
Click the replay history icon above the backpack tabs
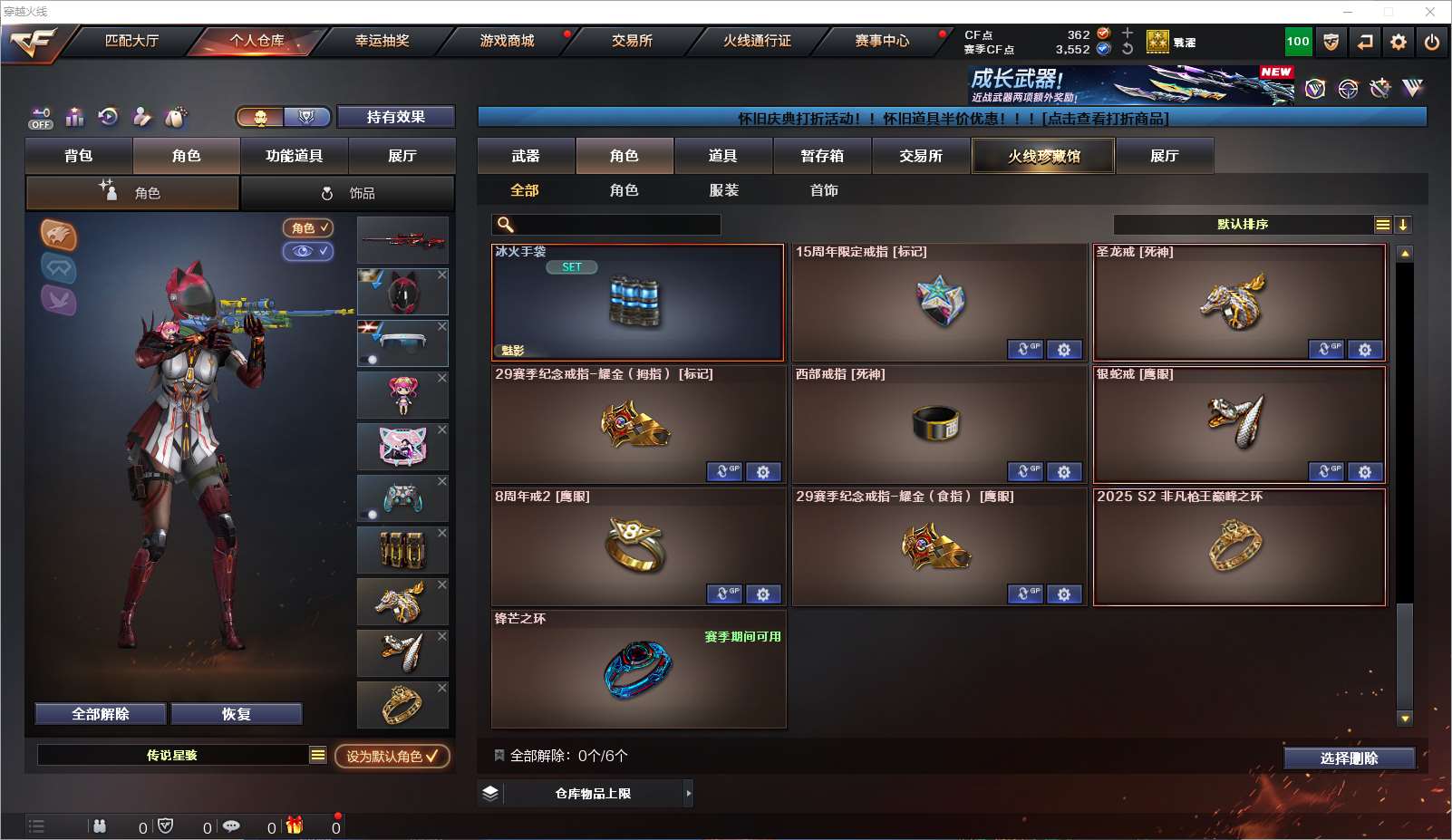coord(108,116)
